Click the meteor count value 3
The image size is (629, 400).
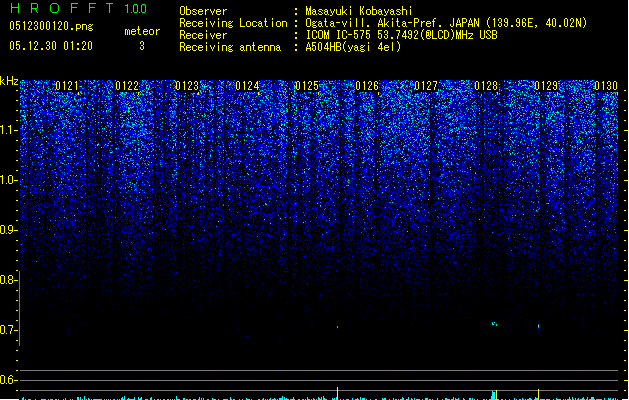pos(142,46)
